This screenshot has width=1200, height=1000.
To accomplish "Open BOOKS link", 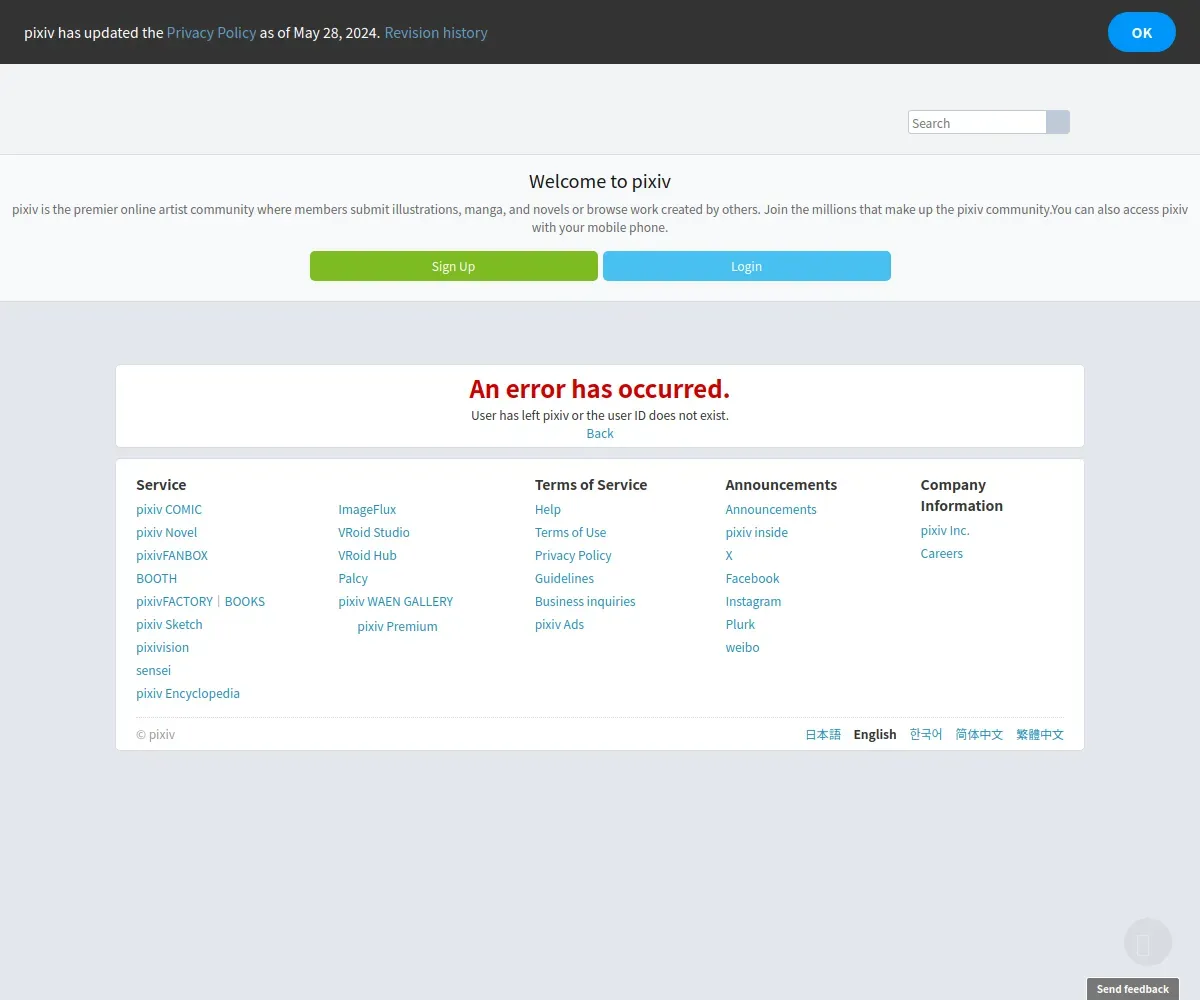I will (245, 601).
